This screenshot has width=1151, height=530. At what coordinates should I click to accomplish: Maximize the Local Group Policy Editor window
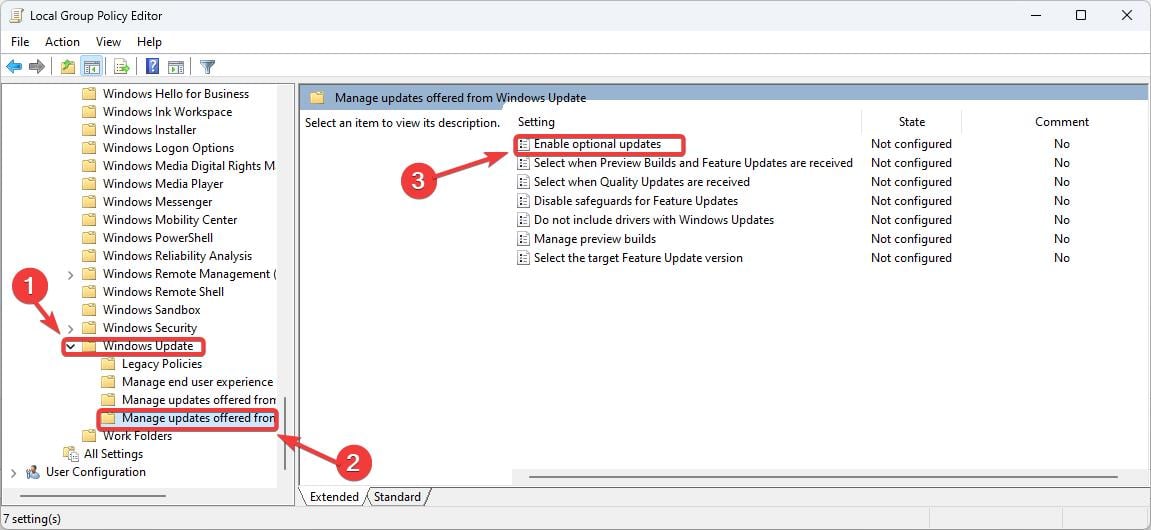click(x=1081, y=15)
